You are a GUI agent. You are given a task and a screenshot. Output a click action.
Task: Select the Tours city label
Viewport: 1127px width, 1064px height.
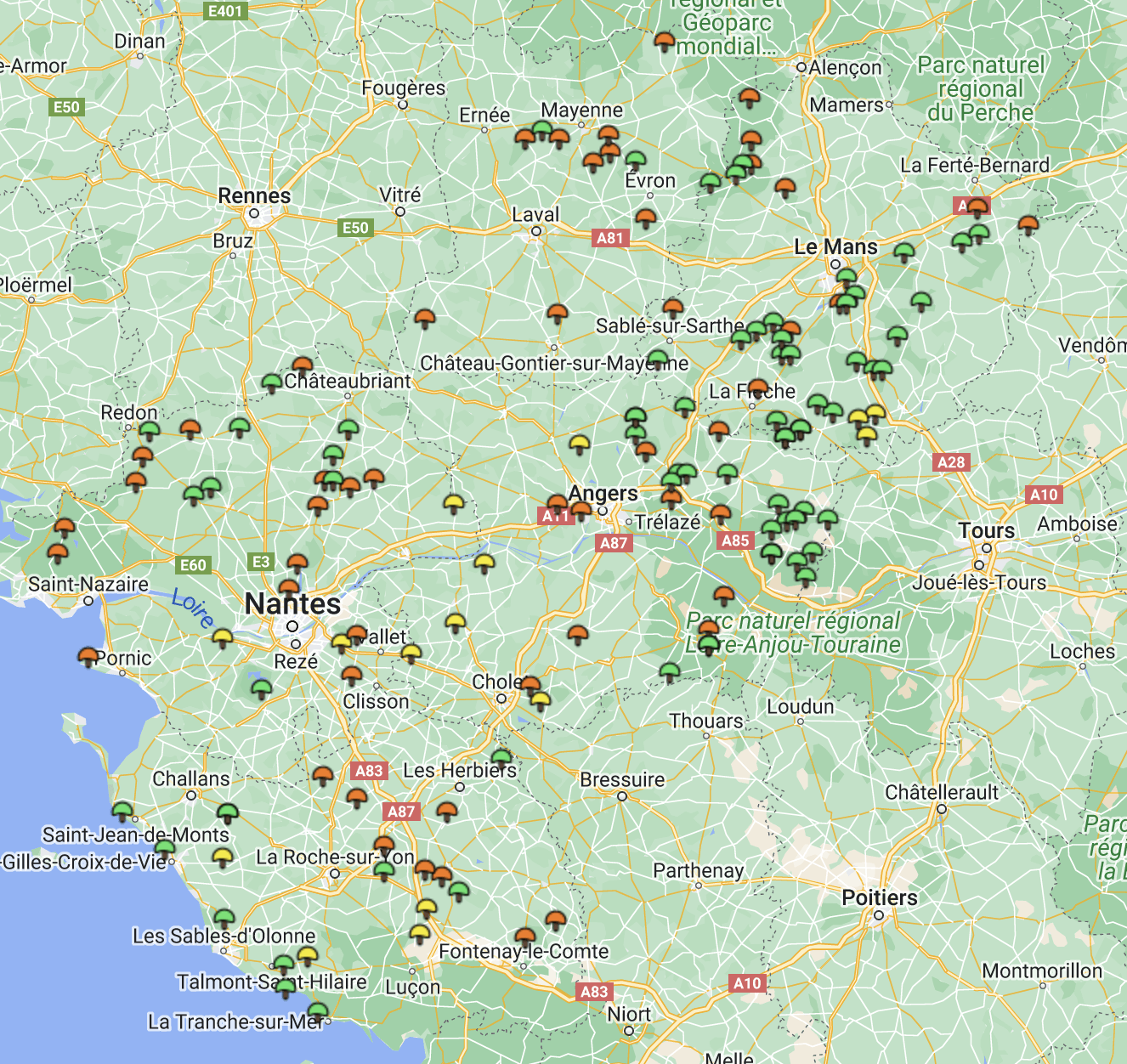click(986, 531)
